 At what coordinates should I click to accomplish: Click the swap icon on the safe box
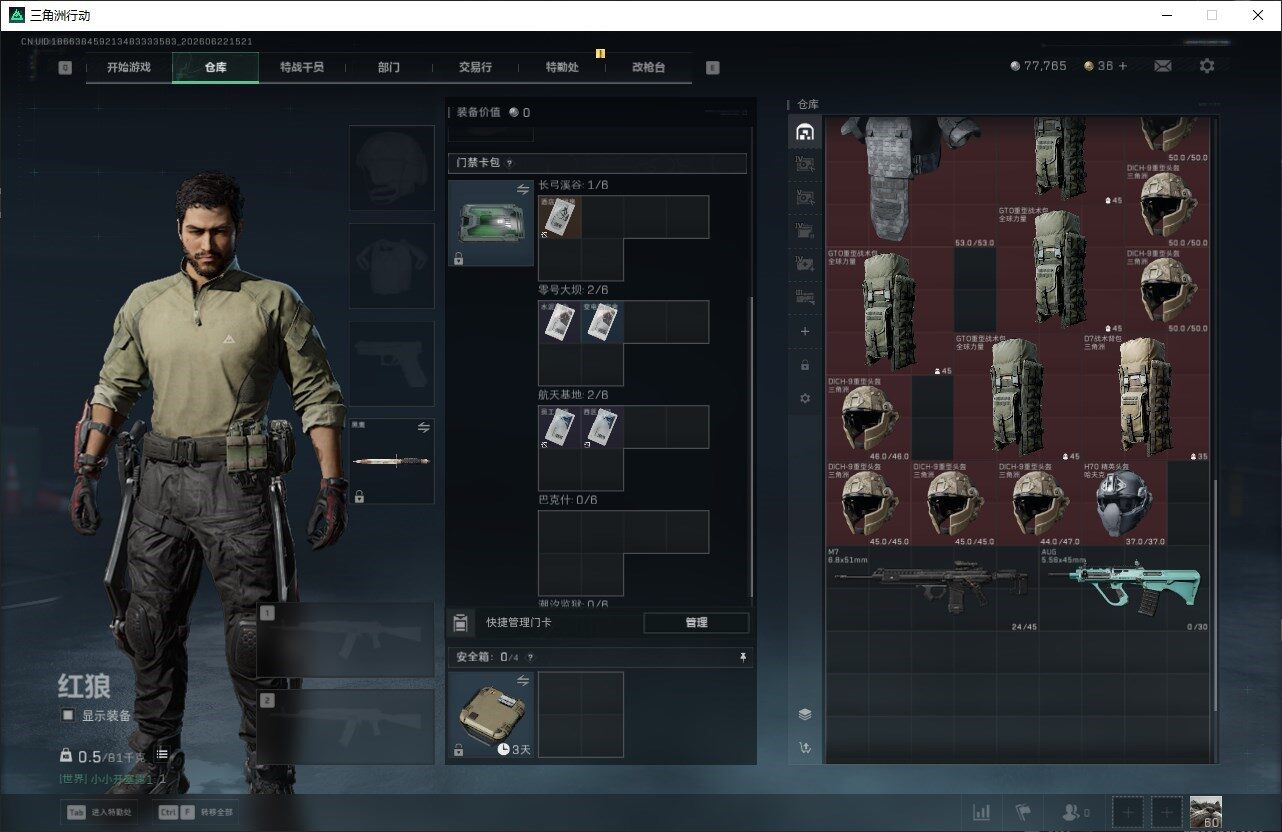coord(522,681)
